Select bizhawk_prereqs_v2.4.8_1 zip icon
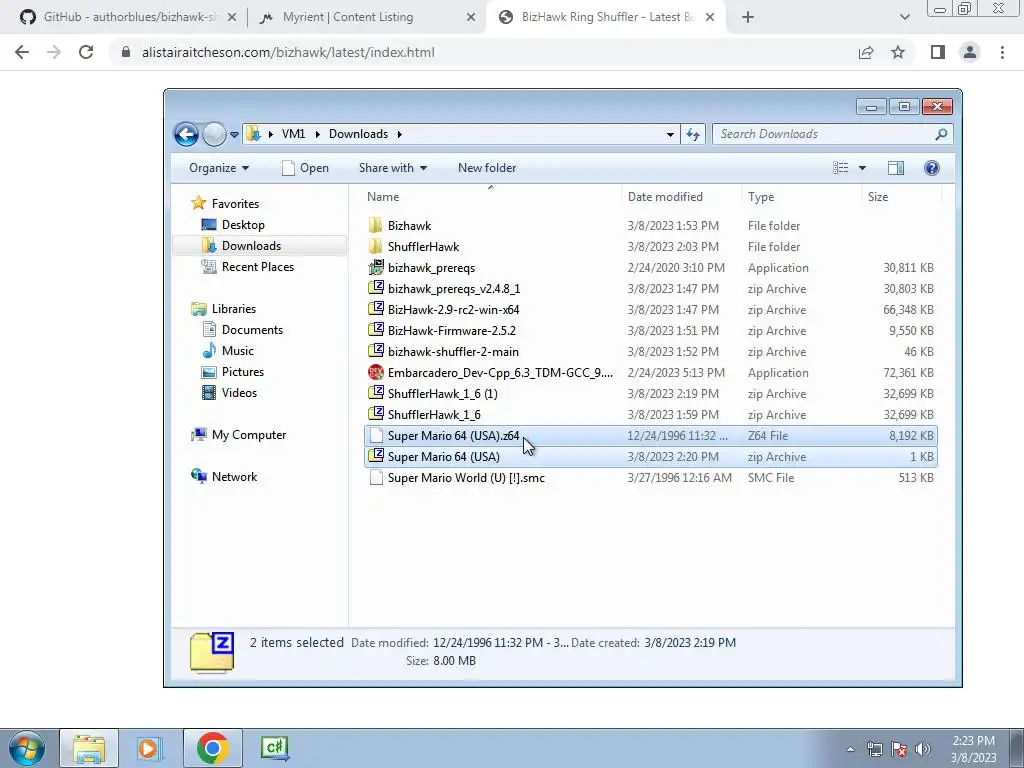 click(376, 288)
